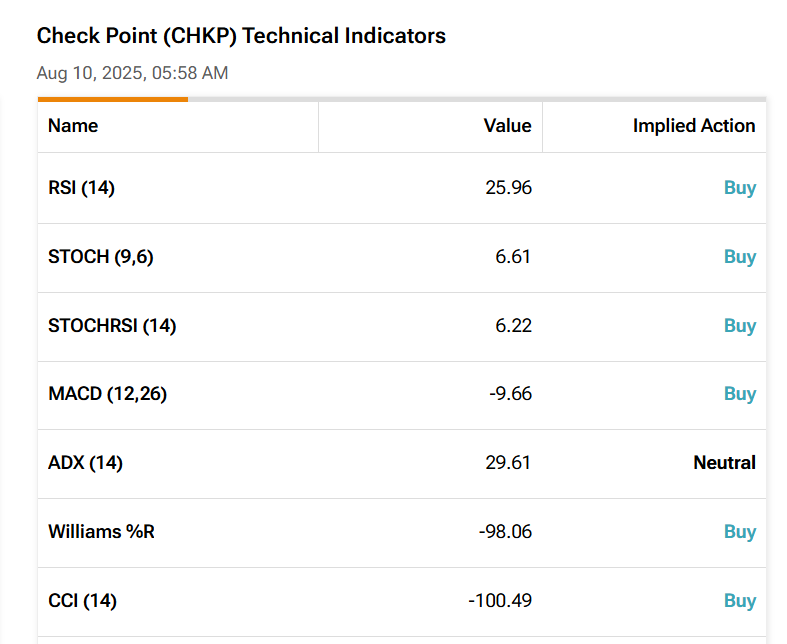Click the MACD value of -9.66
Screen dimensions: 787x644
point(510,394)
